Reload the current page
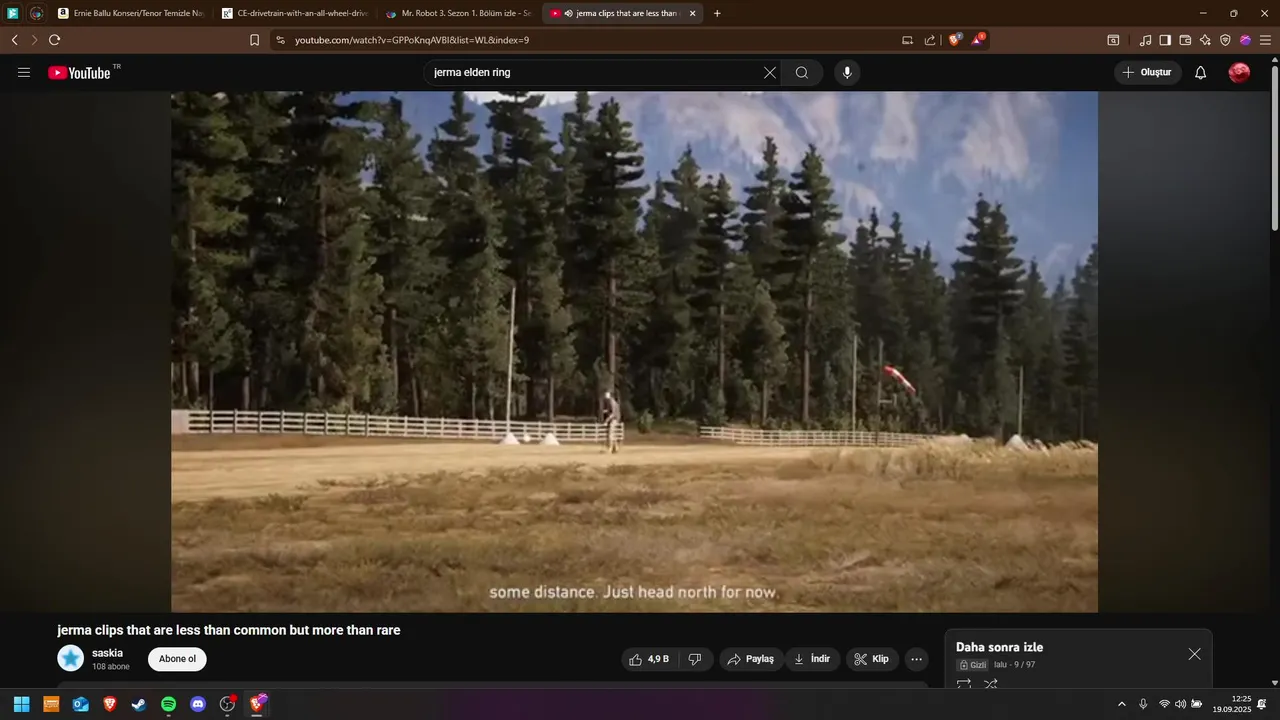 pyautogui.click(x=54, y=40)
